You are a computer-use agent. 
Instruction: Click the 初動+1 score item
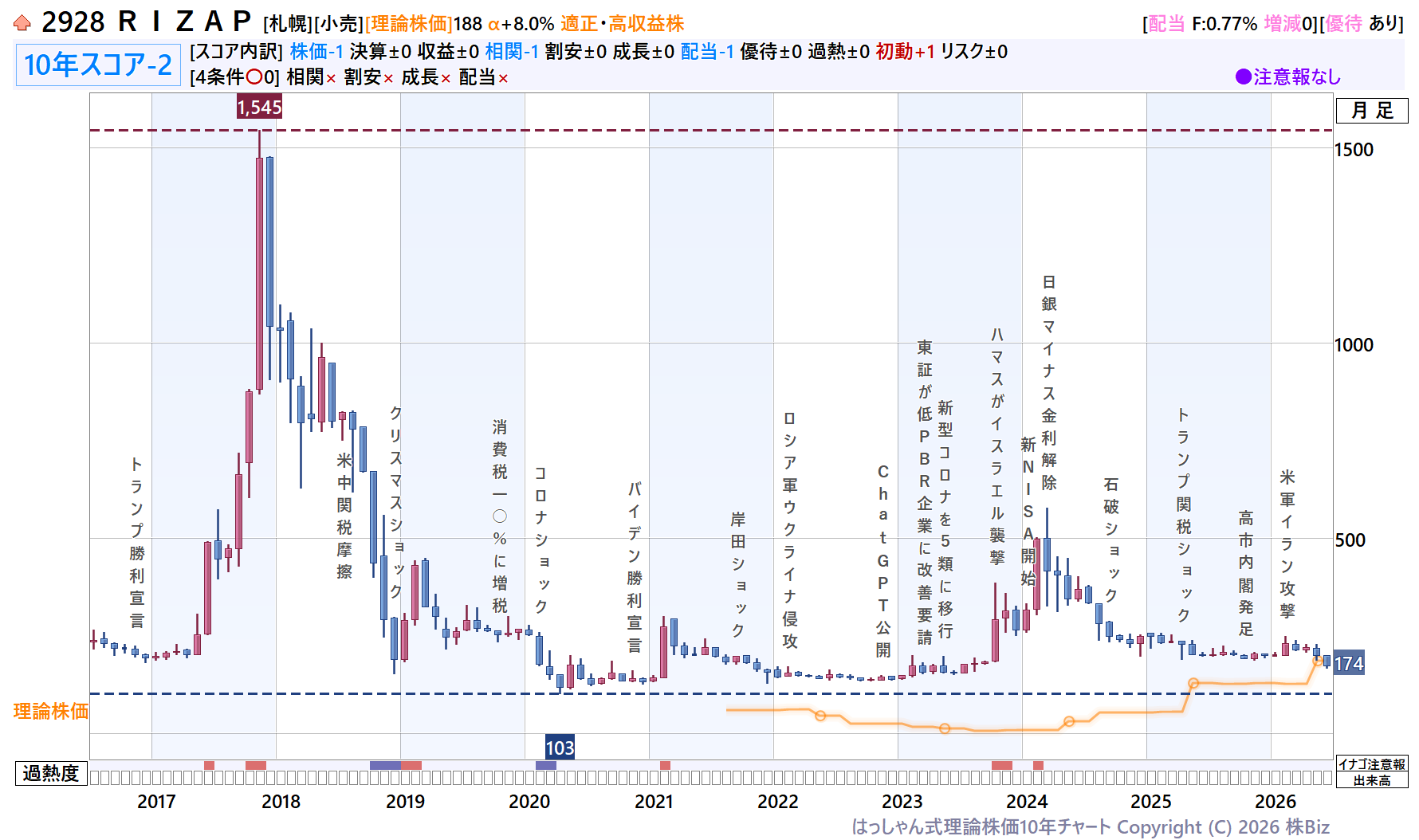pos(905,52)
